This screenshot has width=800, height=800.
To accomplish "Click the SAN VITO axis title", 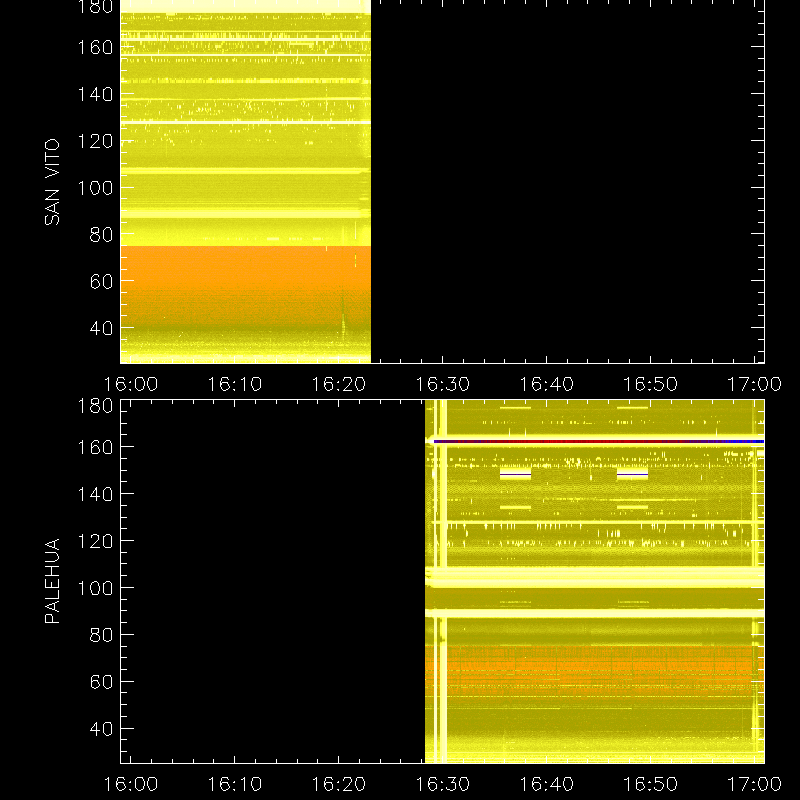I will pos(52,182).
